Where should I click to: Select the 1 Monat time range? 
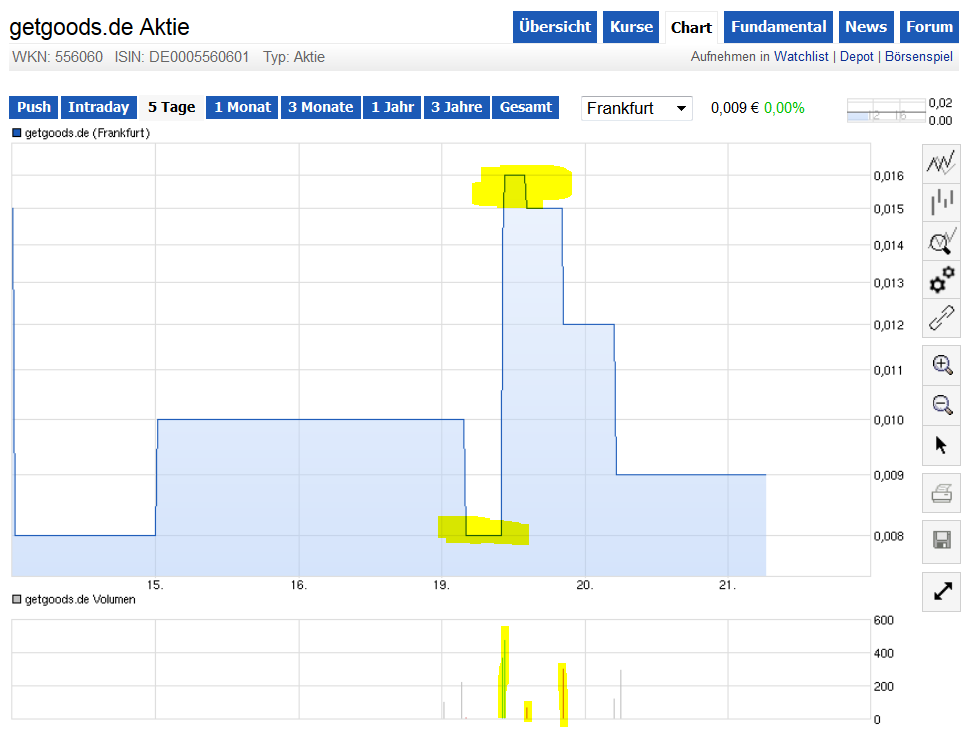242,107
